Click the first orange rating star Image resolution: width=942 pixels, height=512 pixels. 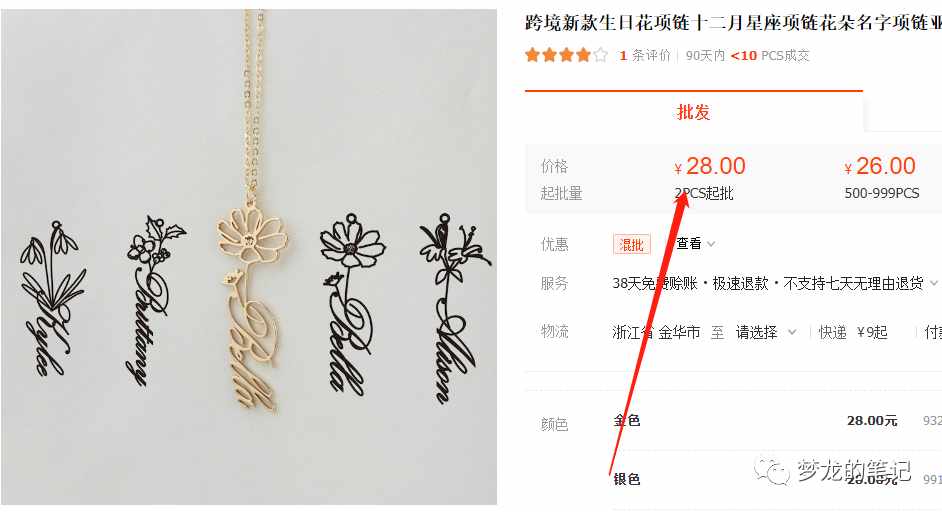pos(532,55)
